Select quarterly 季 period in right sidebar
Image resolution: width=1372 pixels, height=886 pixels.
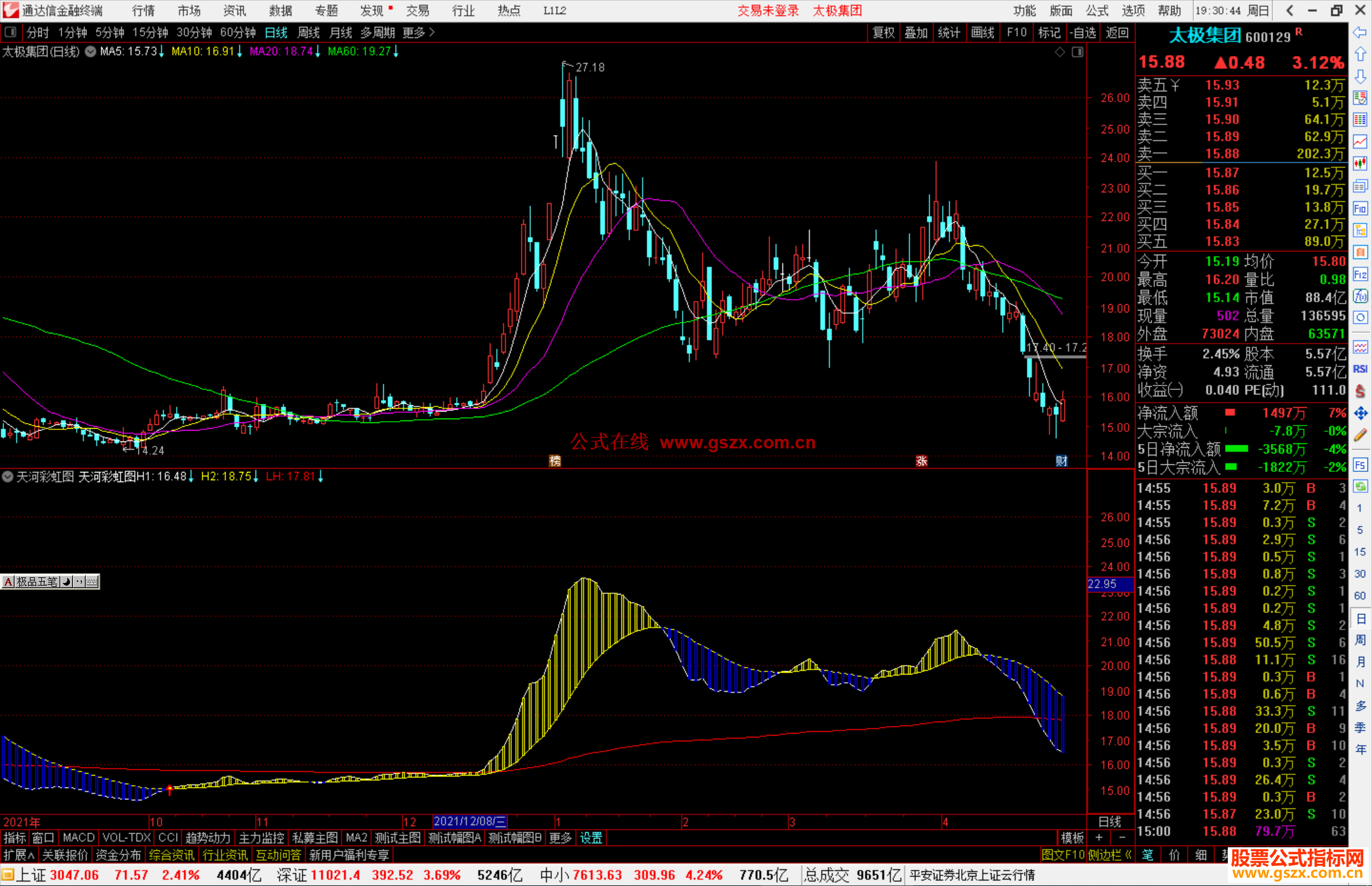(1360, 728)
